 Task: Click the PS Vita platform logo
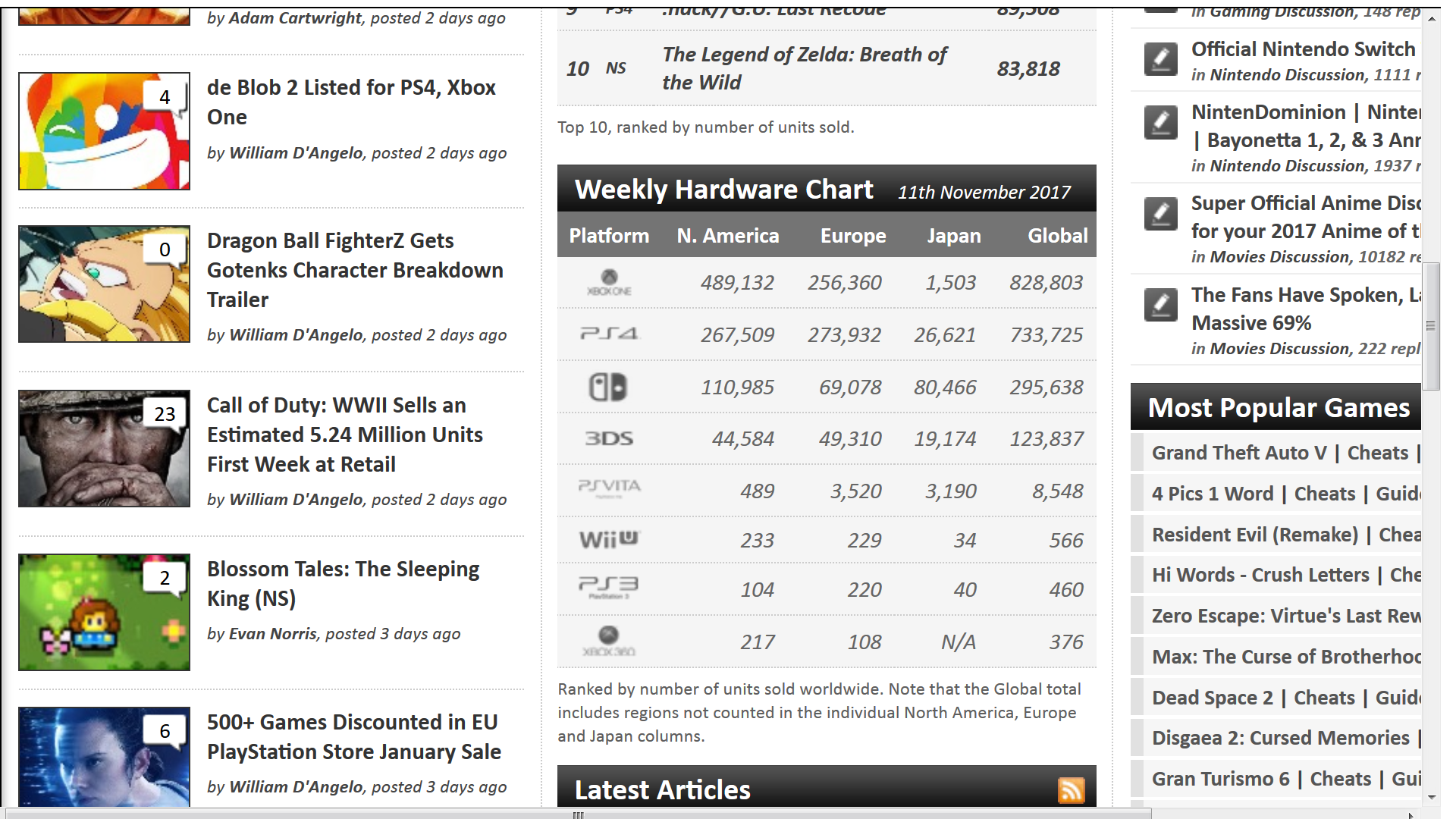[x=609, y=488]
